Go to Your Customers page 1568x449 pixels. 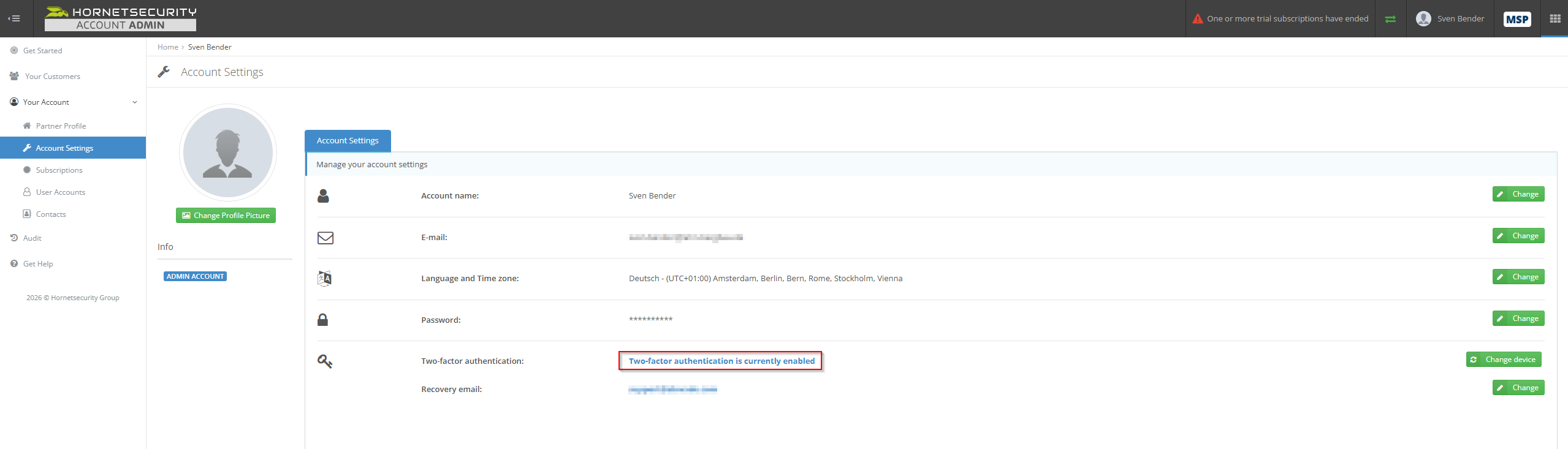(52, 77)
